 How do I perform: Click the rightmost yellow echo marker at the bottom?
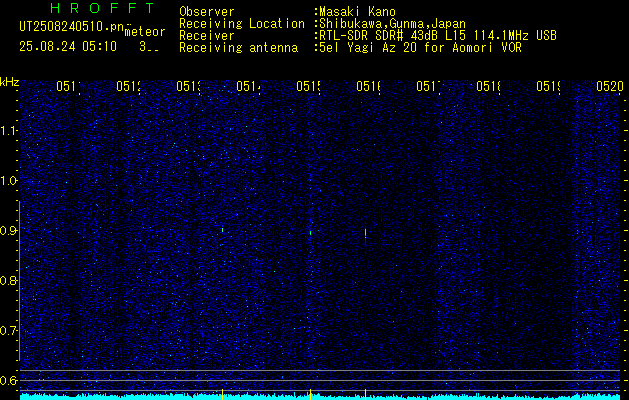(x=365, y=394)
